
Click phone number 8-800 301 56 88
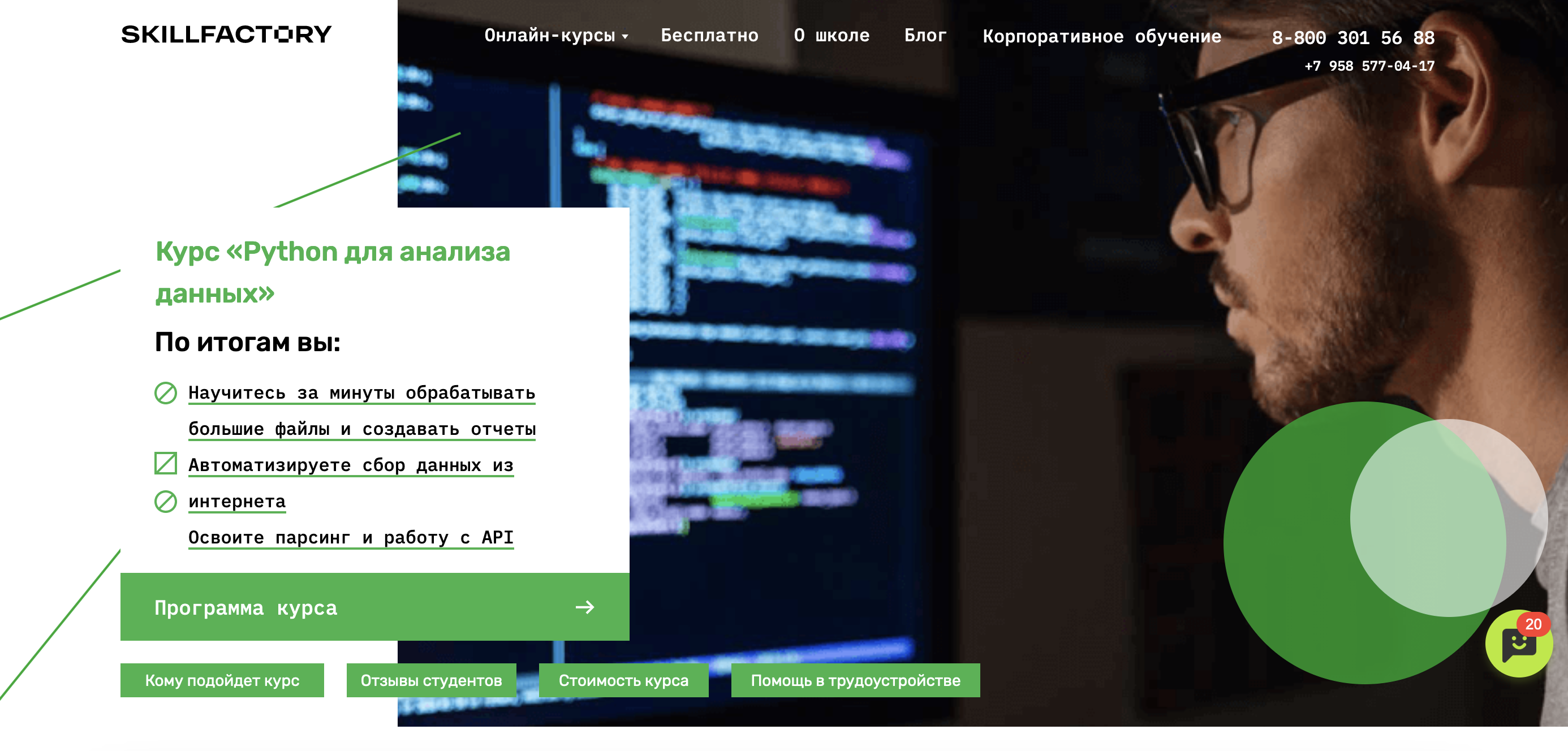click(x=1353, y=38)
